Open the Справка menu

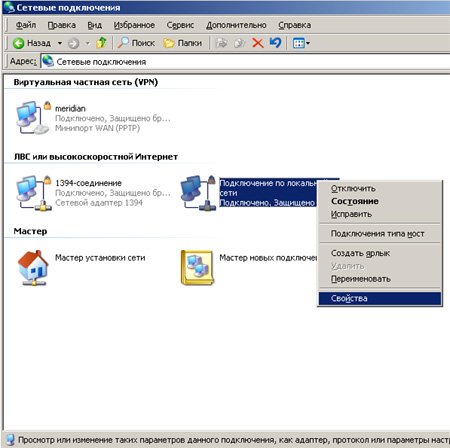[x=295, y=25]
